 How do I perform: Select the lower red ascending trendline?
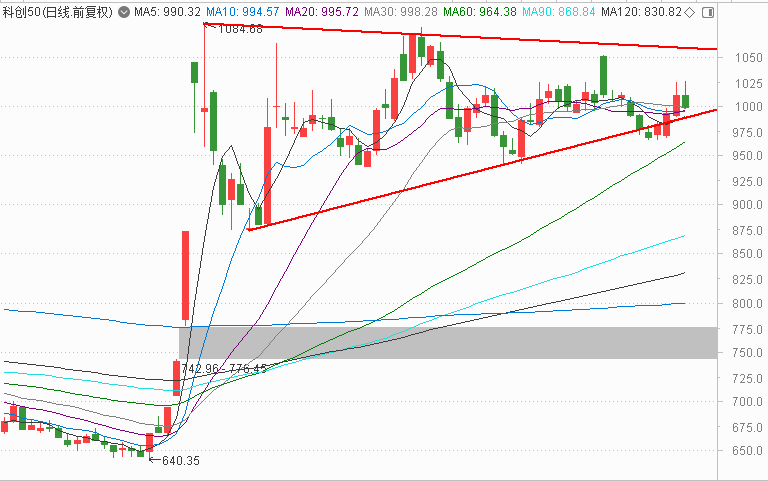(482, 169)
